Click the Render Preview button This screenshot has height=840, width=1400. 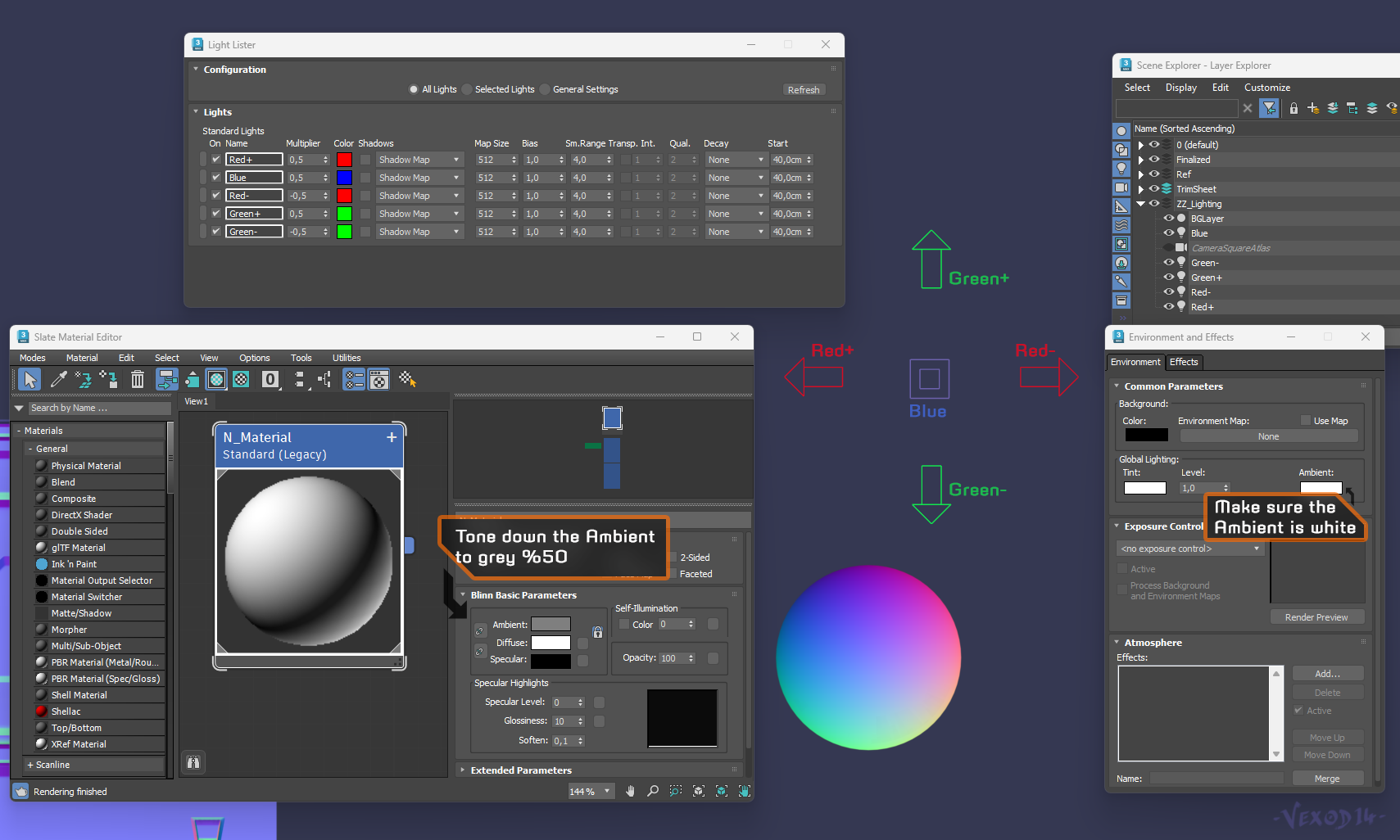1316,617
